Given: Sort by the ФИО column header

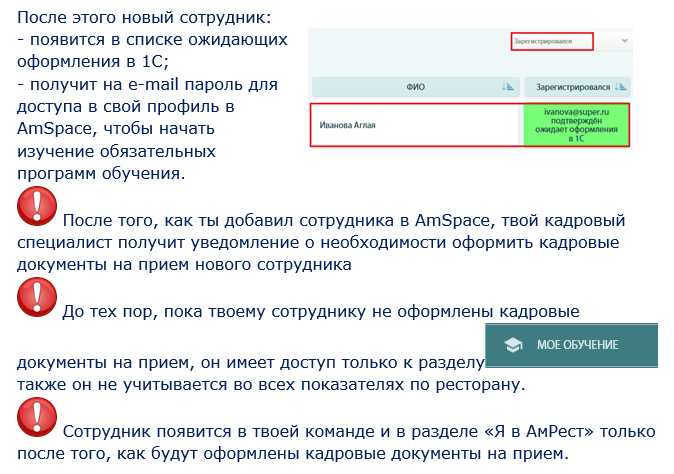Looking at the screenshot, I should click(x=416, y=87).
